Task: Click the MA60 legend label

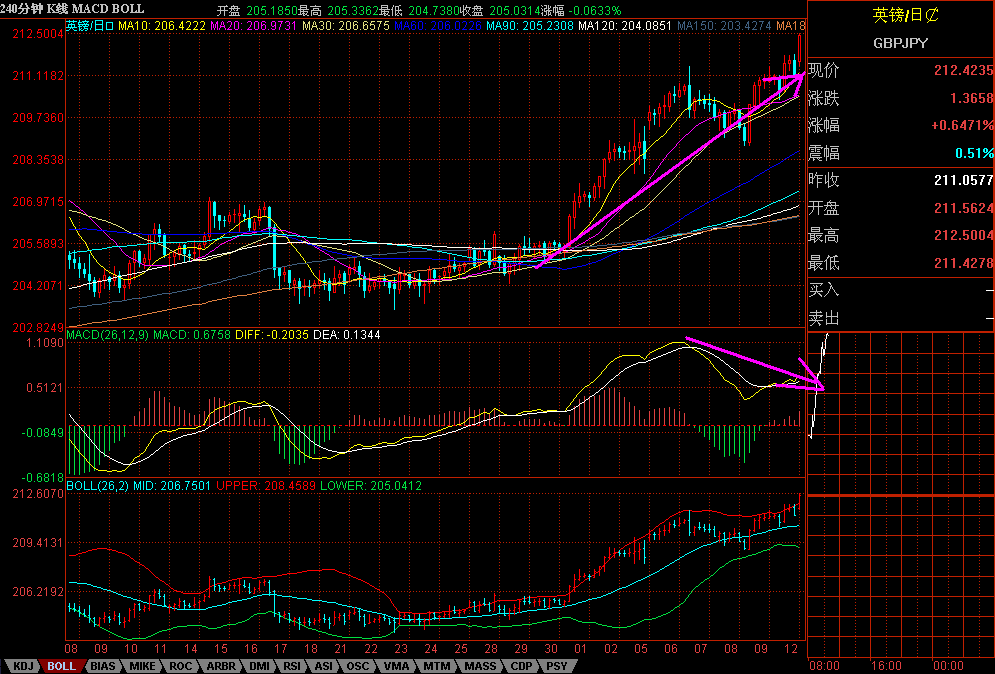Action: pos(438,26)
